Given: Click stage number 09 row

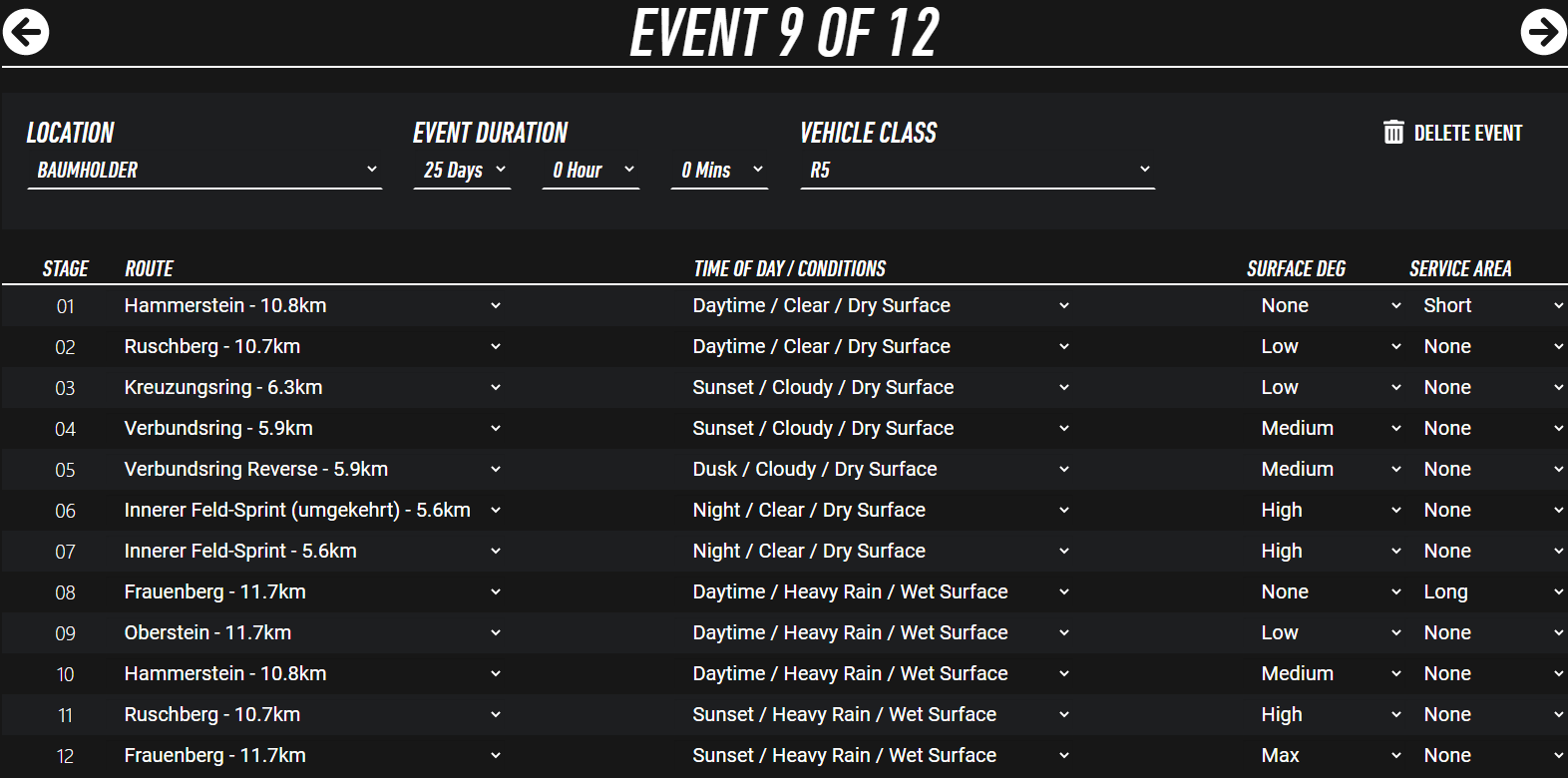Looking at the screenshot, I should coord(65,633).
